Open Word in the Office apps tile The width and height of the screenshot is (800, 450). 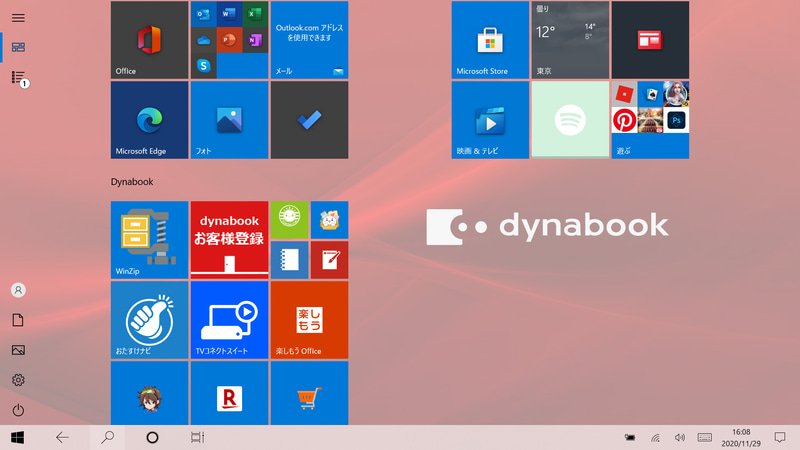229,14
